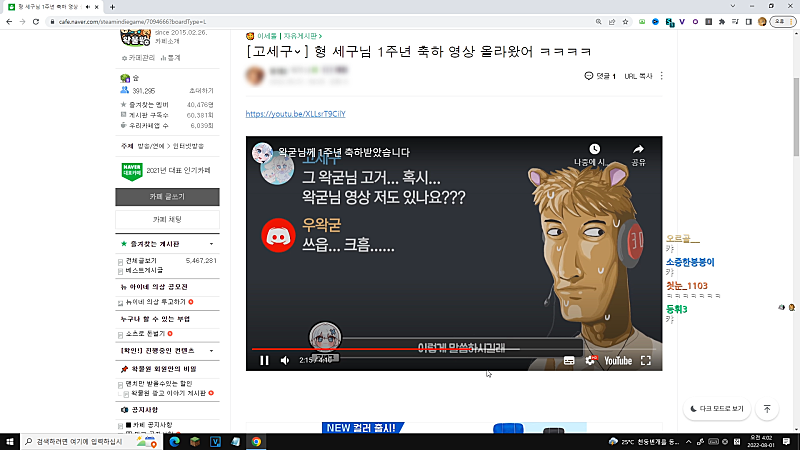Toggle video subtitles with the captions icon
The width and height of the screenshot is (800, 450).
point(569,361)
